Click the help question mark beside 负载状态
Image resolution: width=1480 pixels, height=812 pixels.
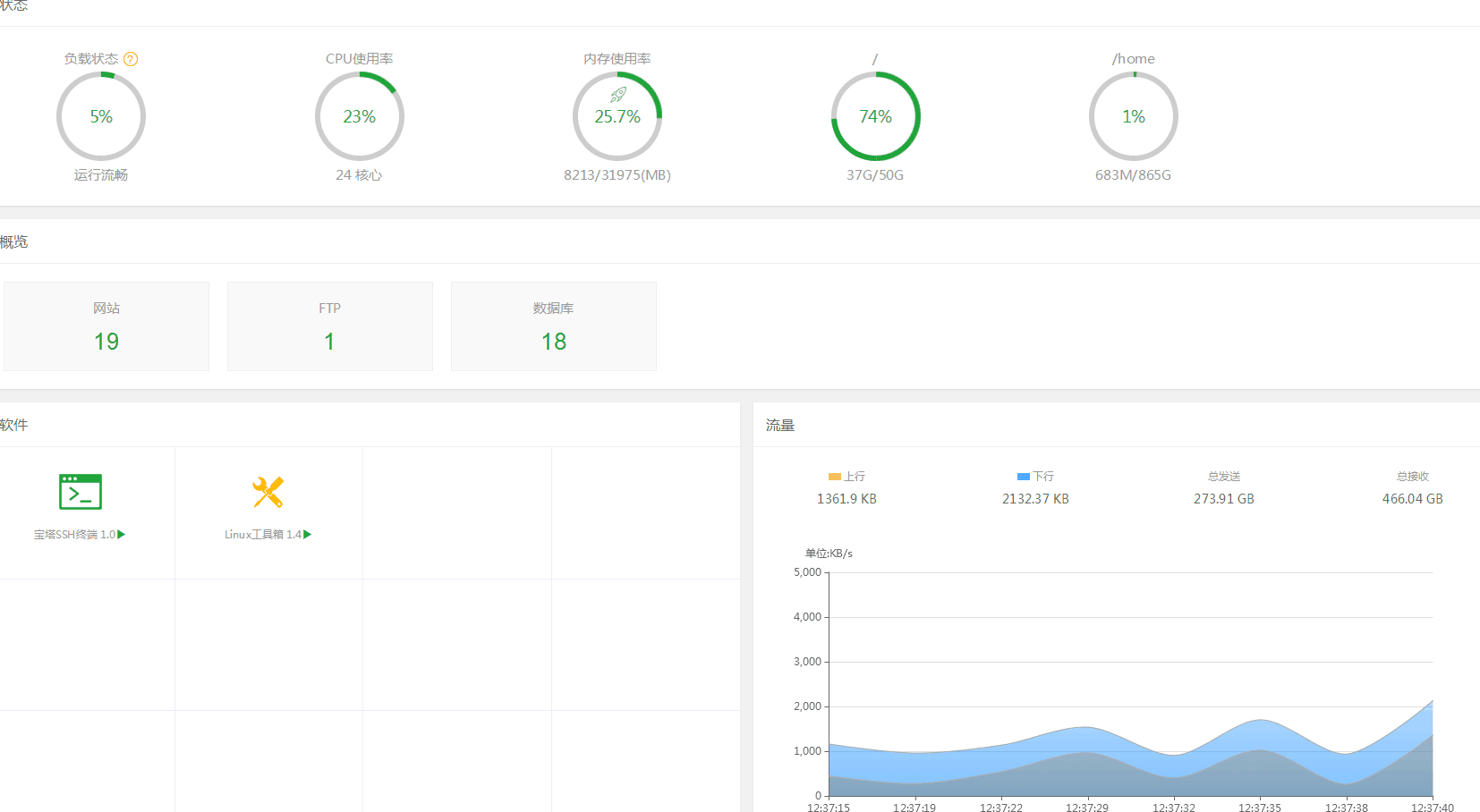pyautogui.click(x=131, y=59)
